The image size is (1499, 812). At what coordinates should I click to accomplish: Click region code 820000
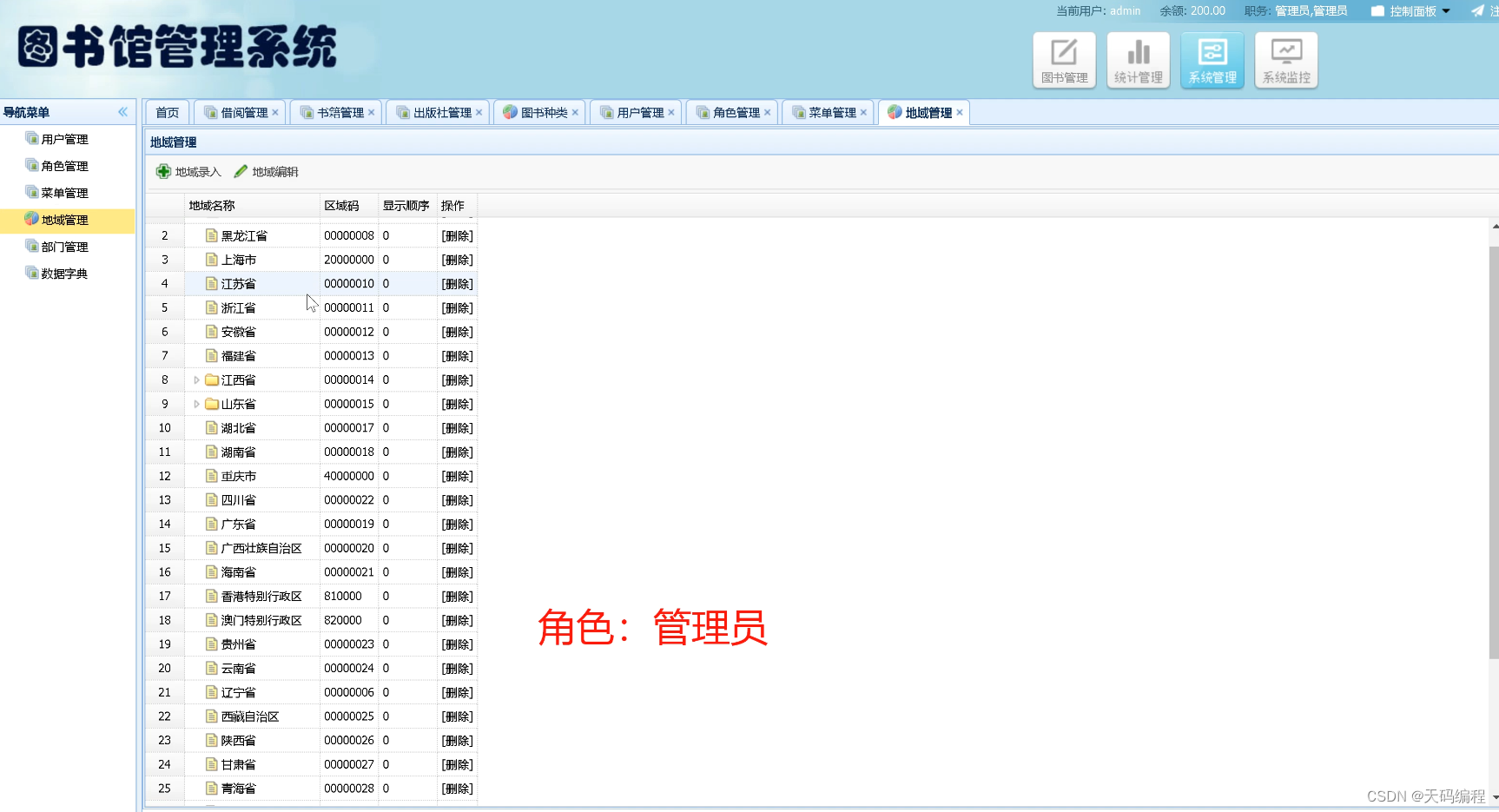click(343, 620)
